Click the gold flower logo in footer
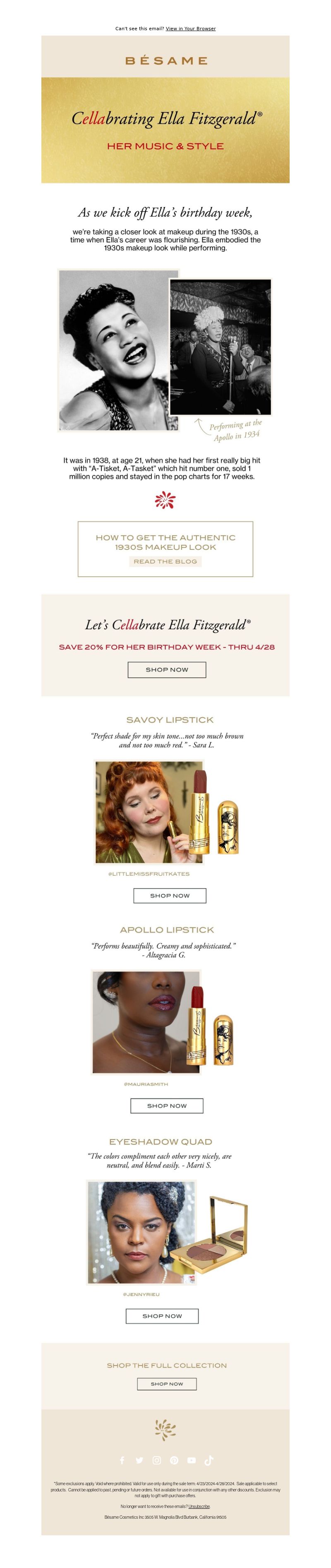Viewport: 331px width, 1568px height. click(x=165, y=1429)
